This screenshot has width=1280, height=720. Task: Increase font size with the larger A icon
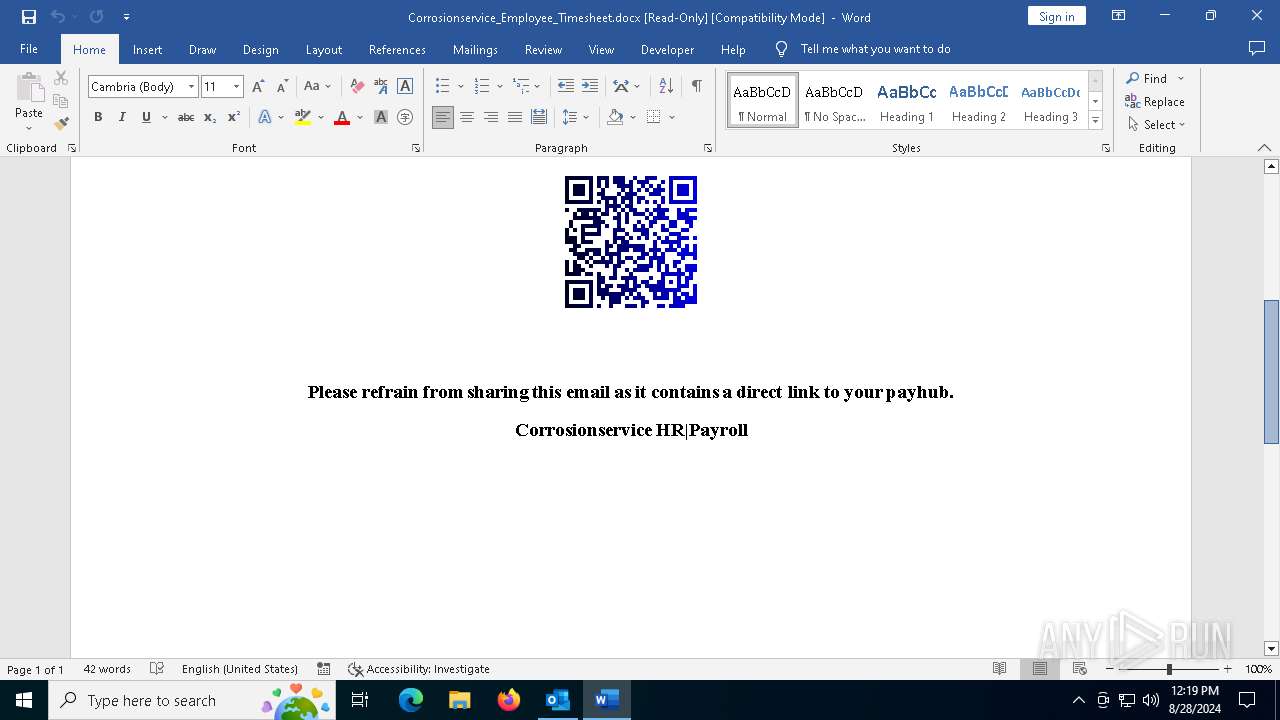coord(259,87)
